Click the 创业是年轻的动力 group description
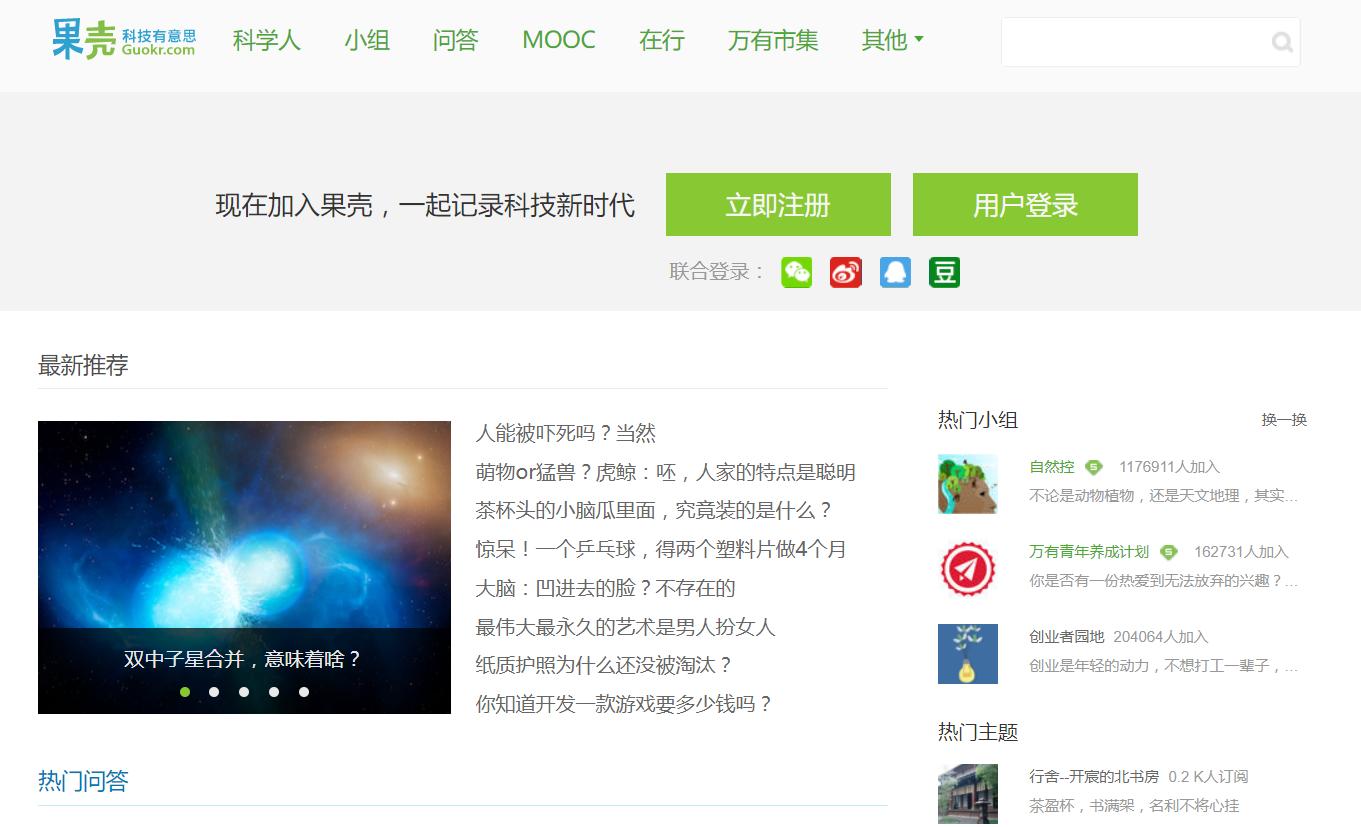The image size is (1361, 827). click(x=1164, y=666)
